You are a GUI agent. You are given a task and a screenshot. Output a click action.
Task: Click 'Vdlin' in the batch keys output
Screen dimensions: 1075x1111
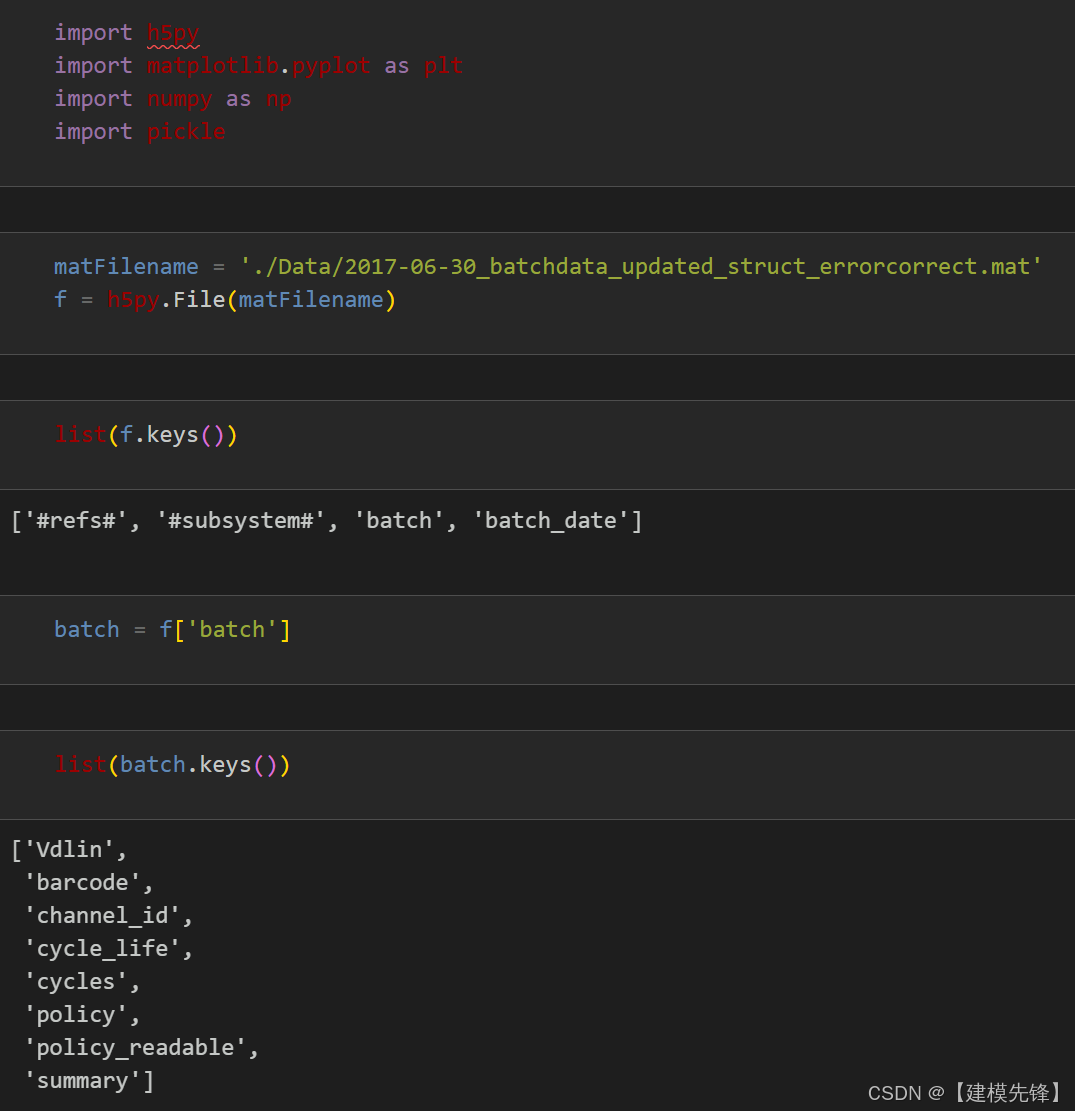[x=69, y=850]
